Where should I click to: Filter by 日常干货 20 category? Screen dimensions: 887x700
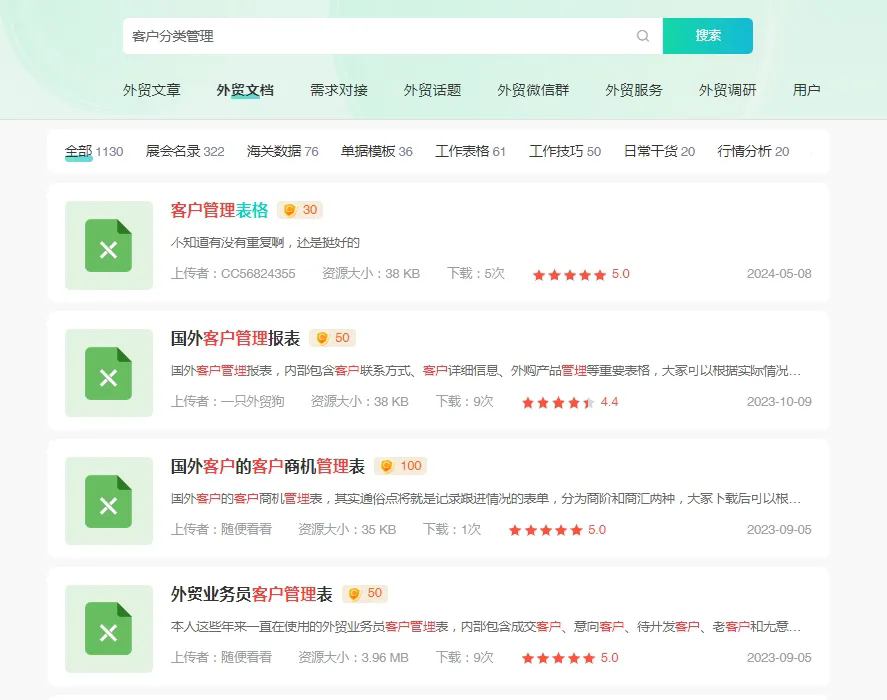[x=659, y=152]
